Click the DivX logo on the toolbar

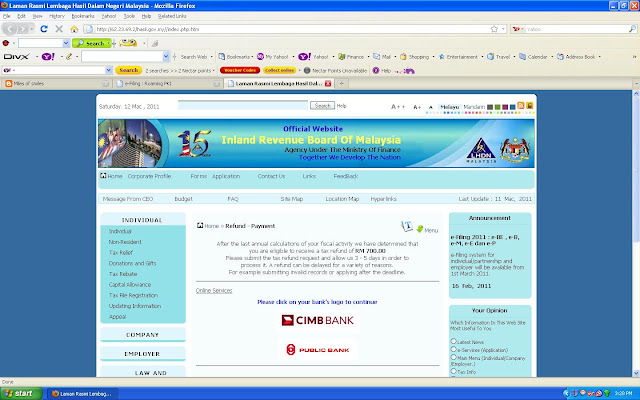coord(16,57)
